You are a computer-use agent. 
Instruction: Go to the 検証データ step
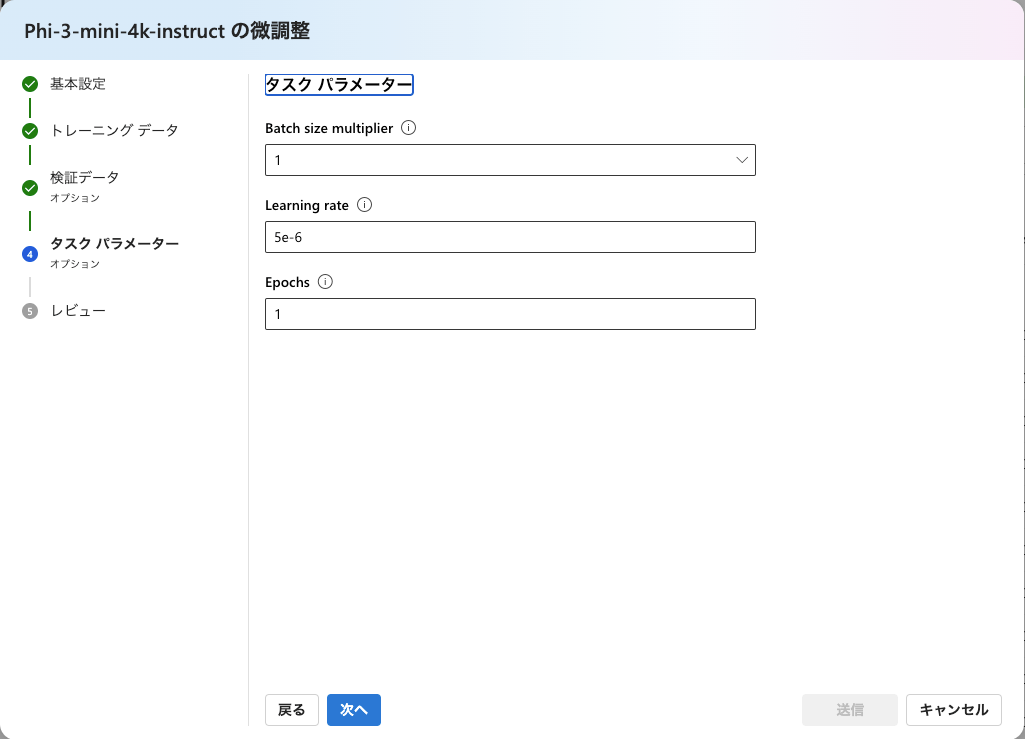85,177
